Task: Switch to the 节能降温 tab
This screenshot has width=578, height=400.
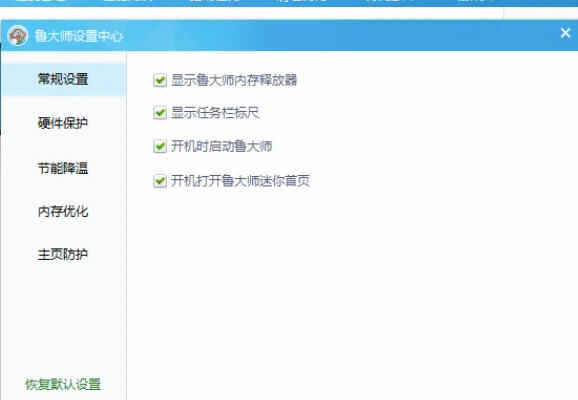Action: [x=63, y=168]
